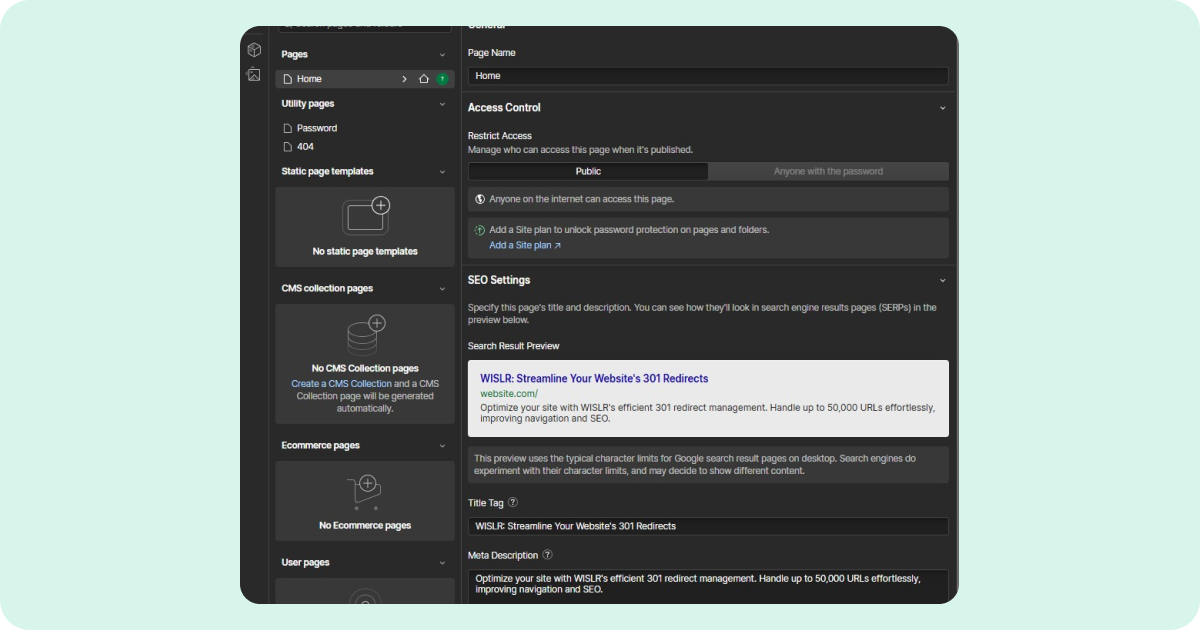1200x630 pixels.
Task: Switch to the 404 utility page
Action: click(x=305, y=146)
